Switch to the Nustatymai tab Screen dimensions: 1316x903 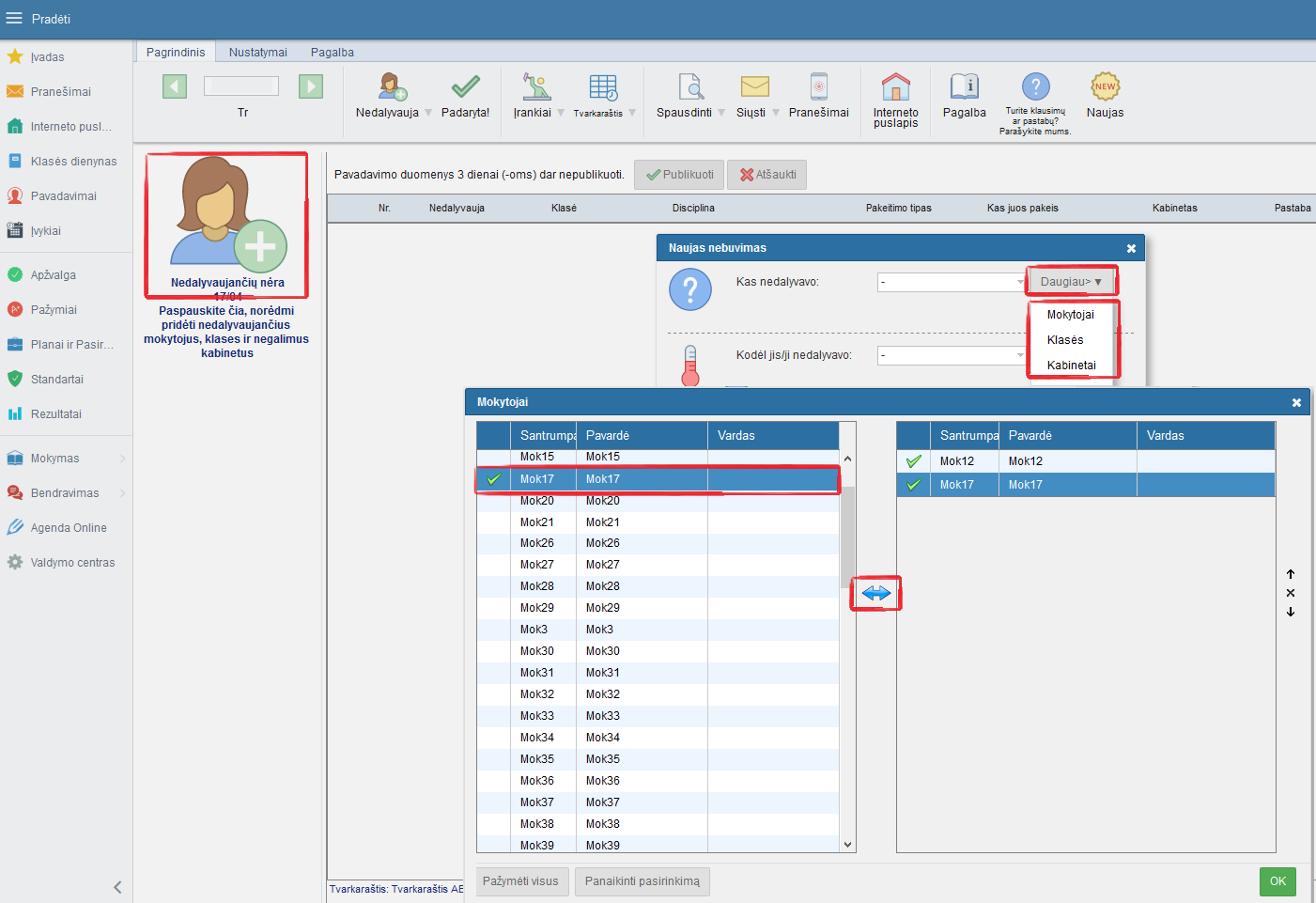pyautogui.click(x=258, y=53)
